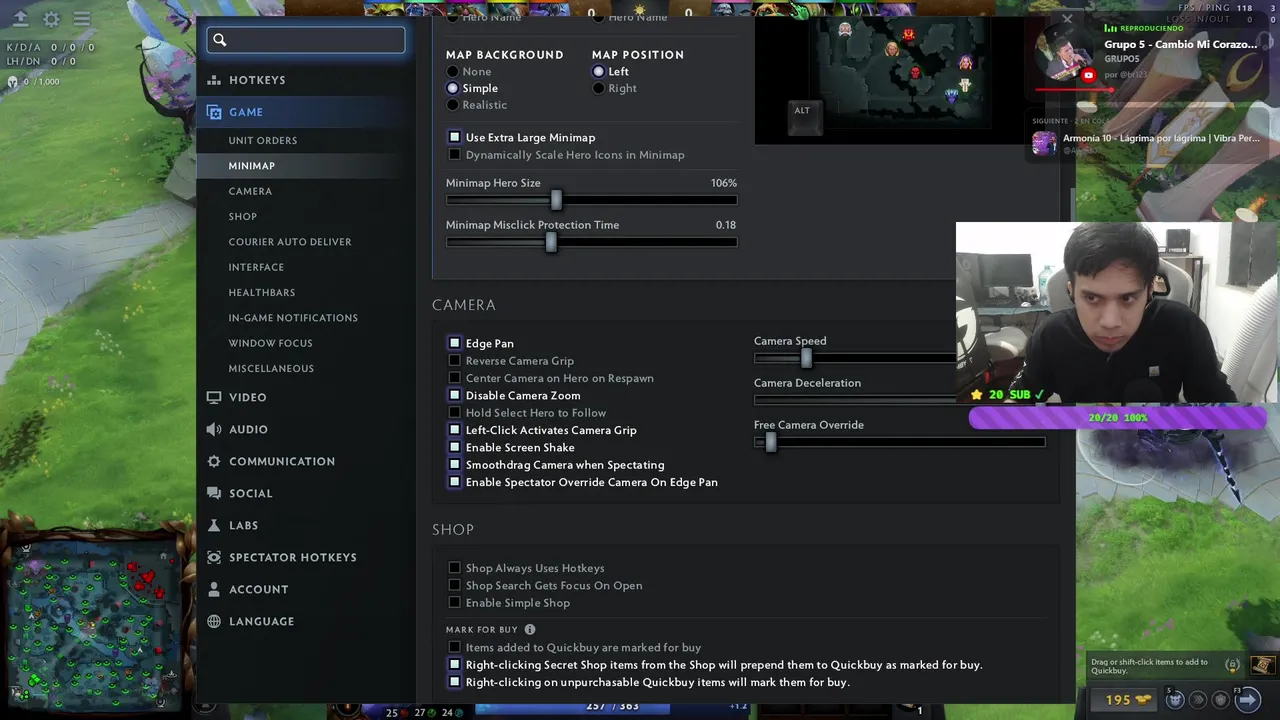Jump to Shop subsection in sidebar
The image size is (1280, 720).
click(243, 216)
